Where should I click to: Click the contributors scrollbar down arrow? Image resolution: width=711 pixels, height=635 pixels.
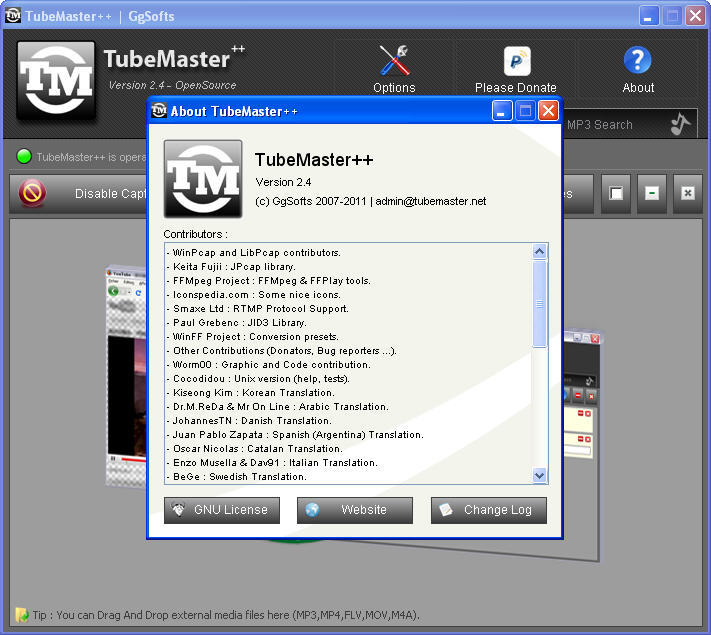click(x=539, y=475)
